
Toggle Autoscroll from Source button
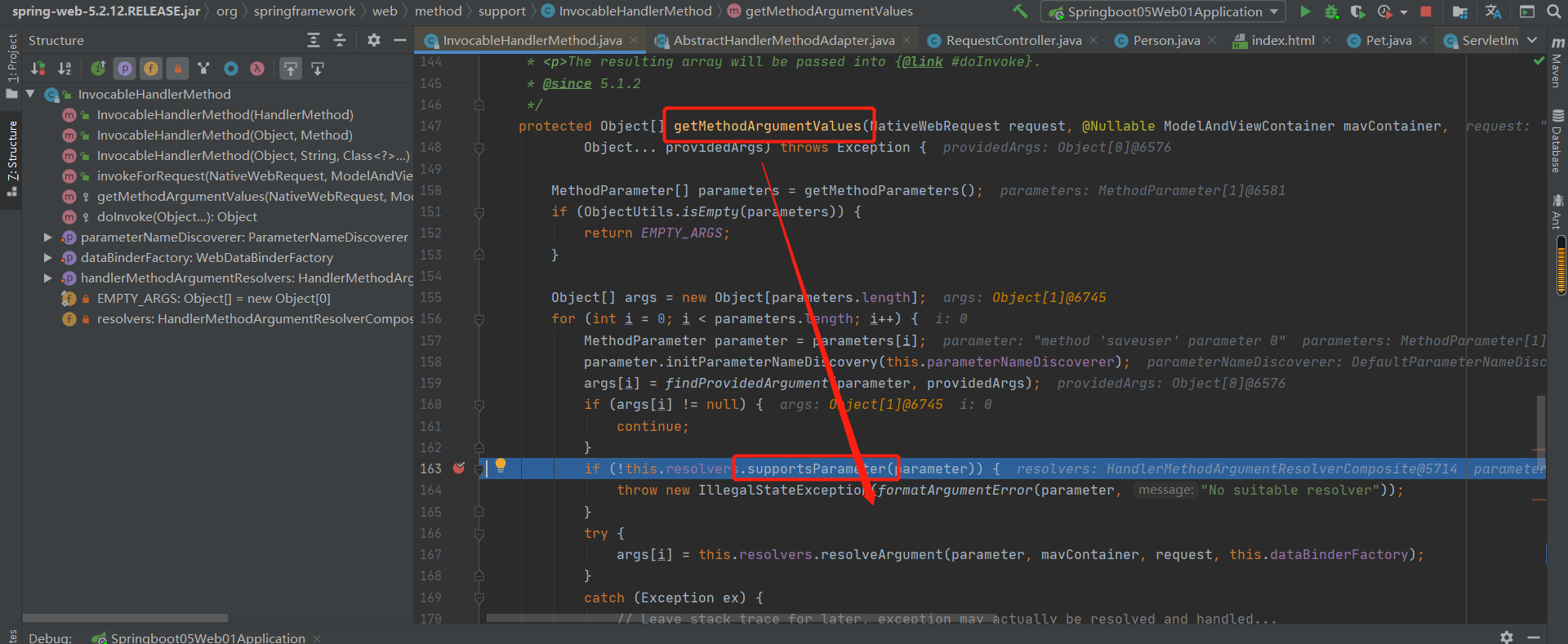(318, 69)
